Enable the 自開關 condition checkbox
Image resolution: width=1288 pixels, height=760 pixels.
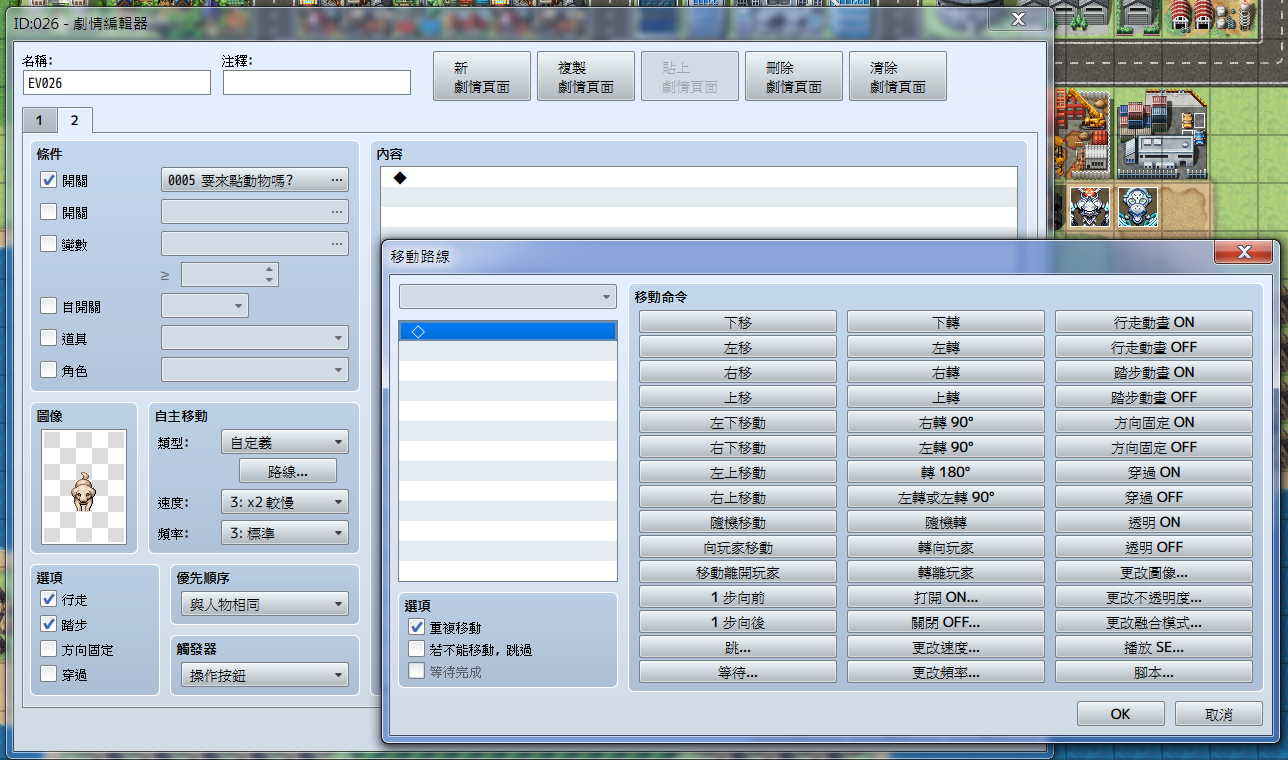click(x=48, y=306)
